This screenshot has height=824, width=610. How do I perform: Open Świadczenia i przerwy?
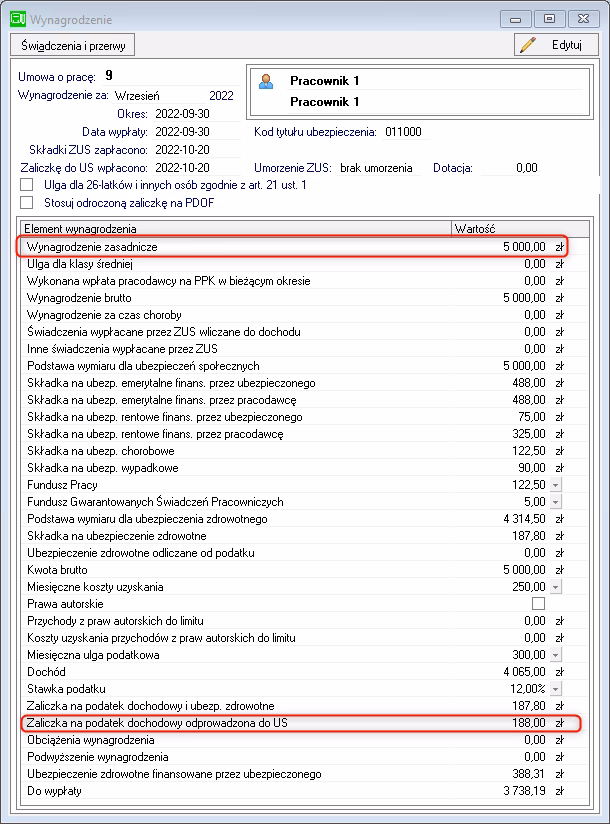point(71,45)
